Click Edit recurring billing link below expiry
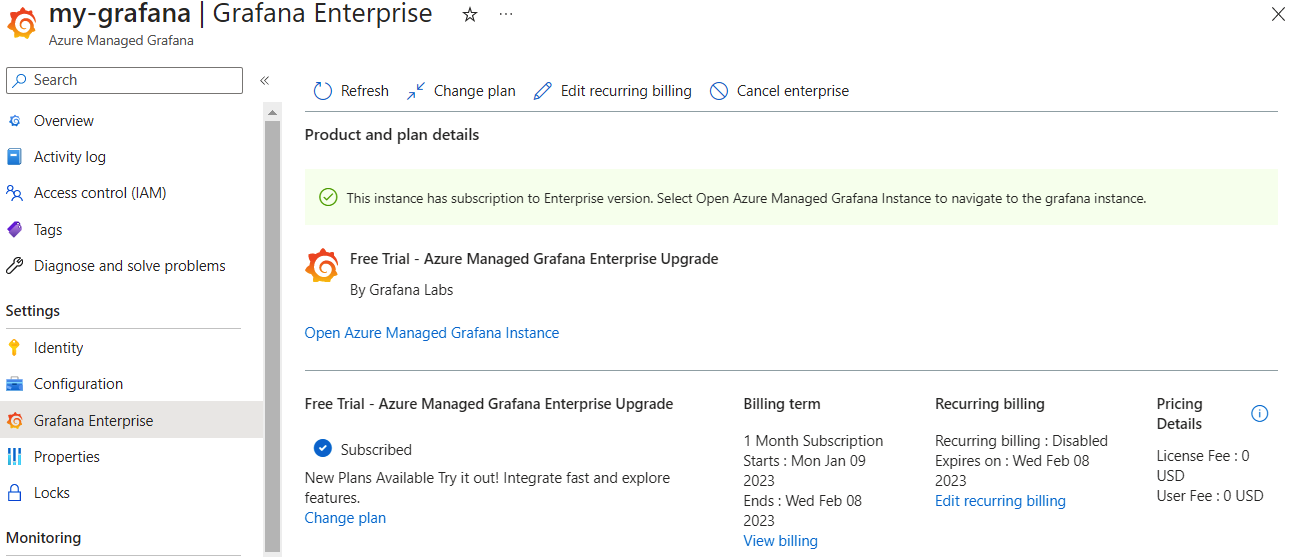The height and width of the screenshot is (557, 1297). click(x=1000, y=501)
